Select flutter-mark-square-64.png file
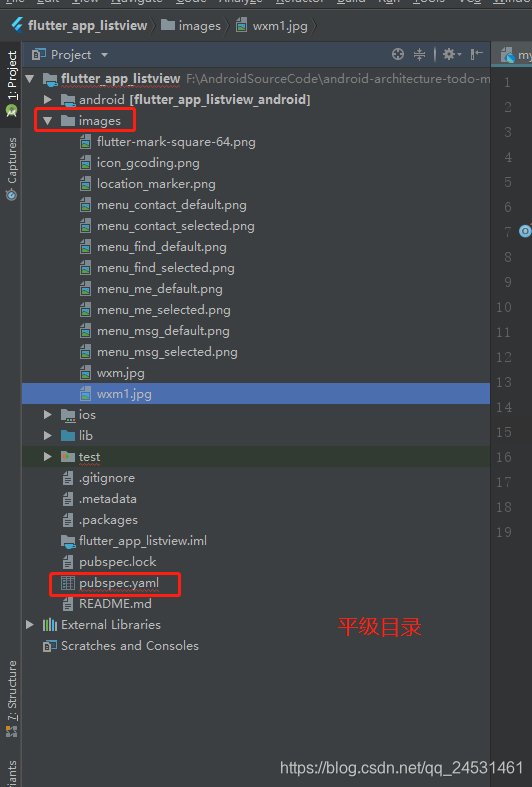The height and width of the screenshot is (787, 532). pos(176,142)
